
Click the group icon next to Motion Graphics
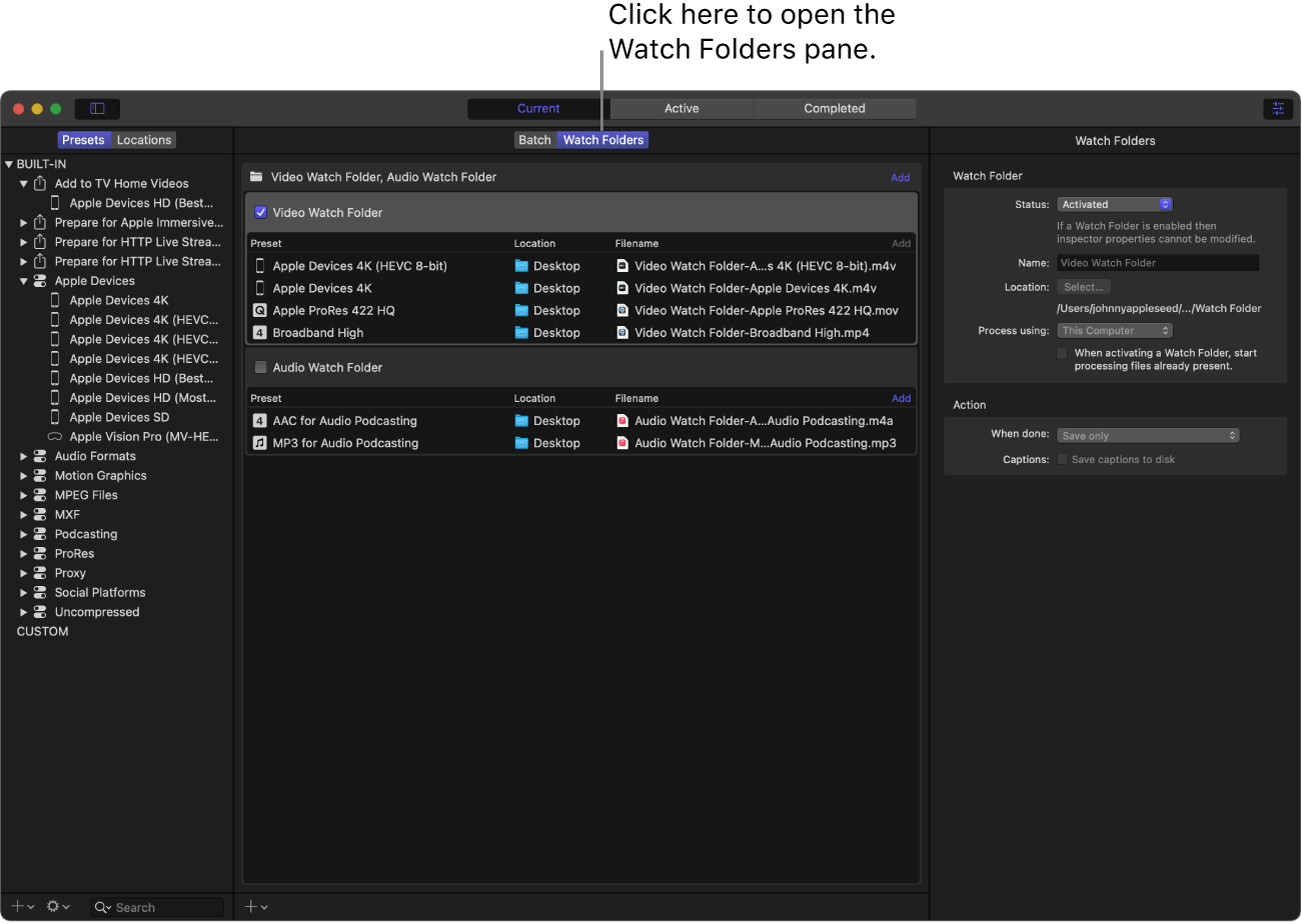coord(40,476)
